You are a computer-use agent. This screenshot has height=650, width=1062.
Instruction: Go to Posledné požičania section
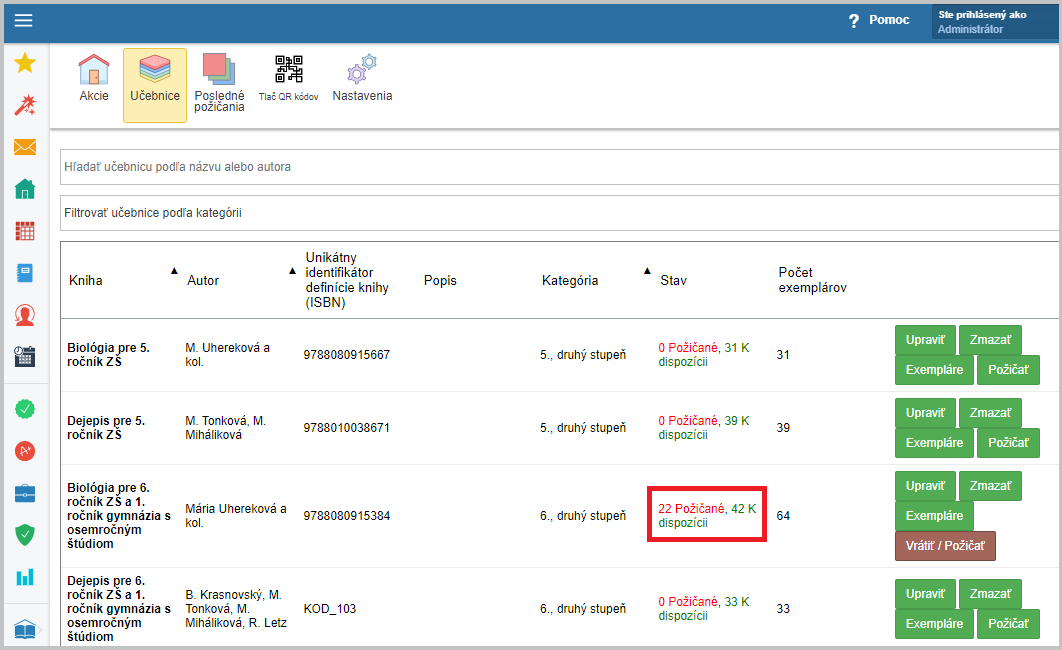(x=219, y=82)
